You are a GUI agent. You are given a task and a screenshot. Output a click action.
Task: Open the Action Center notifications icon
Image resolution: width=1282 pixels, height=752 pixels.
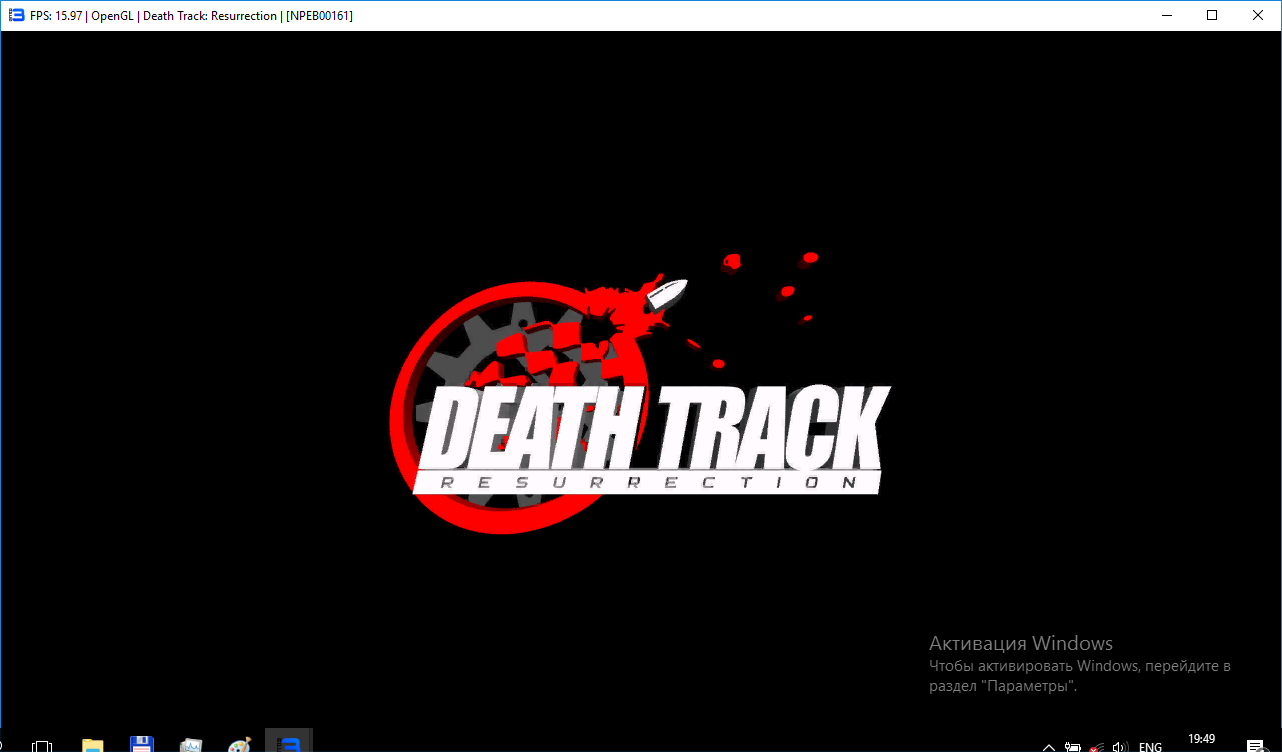click(x=1256, y=746)
